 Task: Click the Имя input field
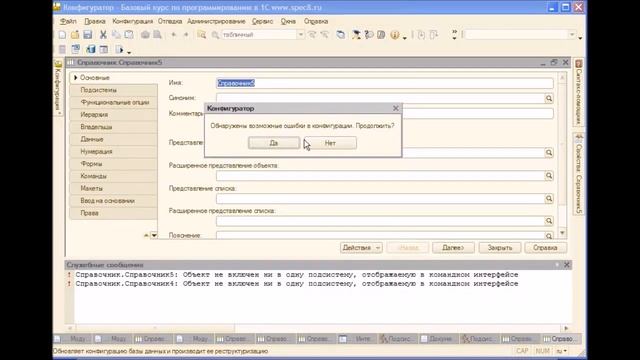coord(384,83)
